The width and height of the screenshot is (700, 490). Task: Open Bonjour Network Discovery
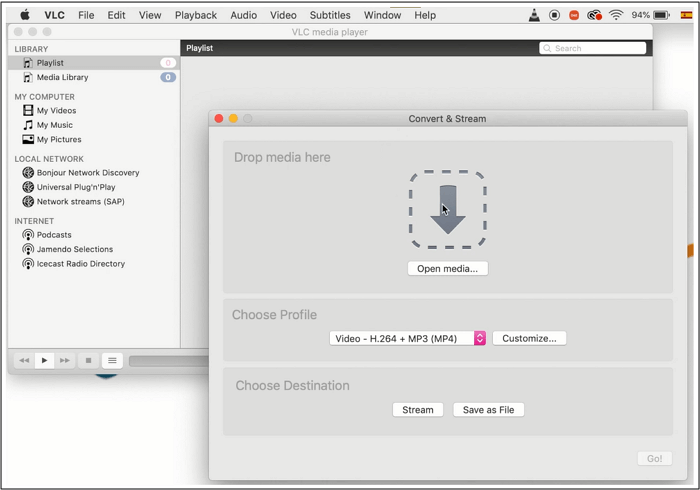tap(88, 173)
